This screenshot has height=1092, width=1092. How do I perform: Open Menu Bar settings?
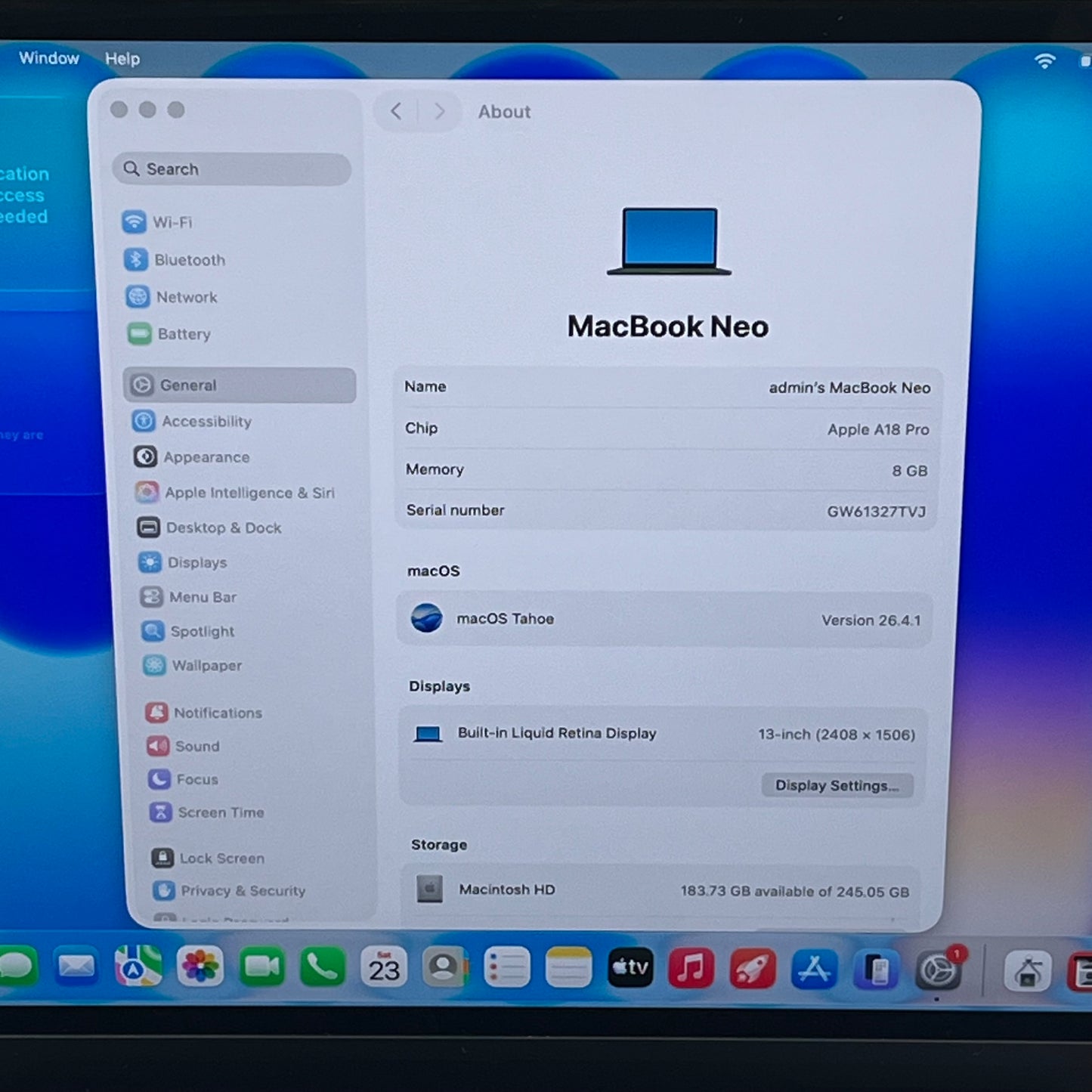[x=189, y=597]
